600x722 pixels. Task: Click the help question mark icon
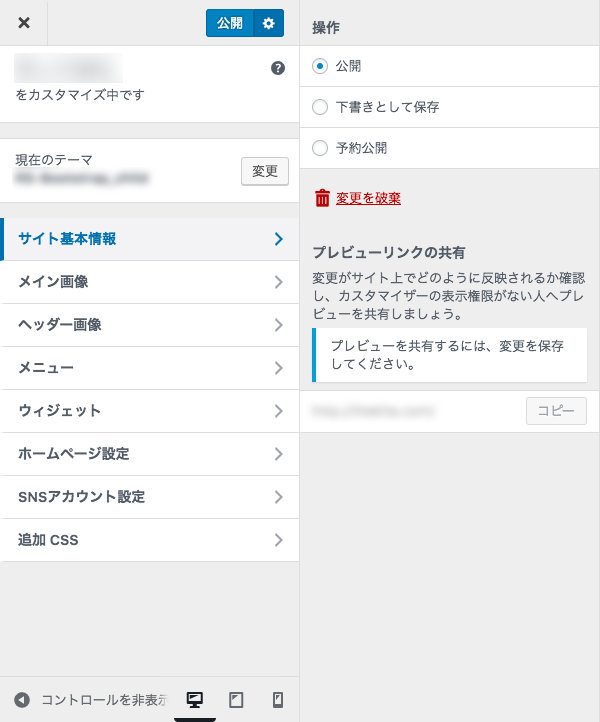pyautogui.click(x=278, y=68)
